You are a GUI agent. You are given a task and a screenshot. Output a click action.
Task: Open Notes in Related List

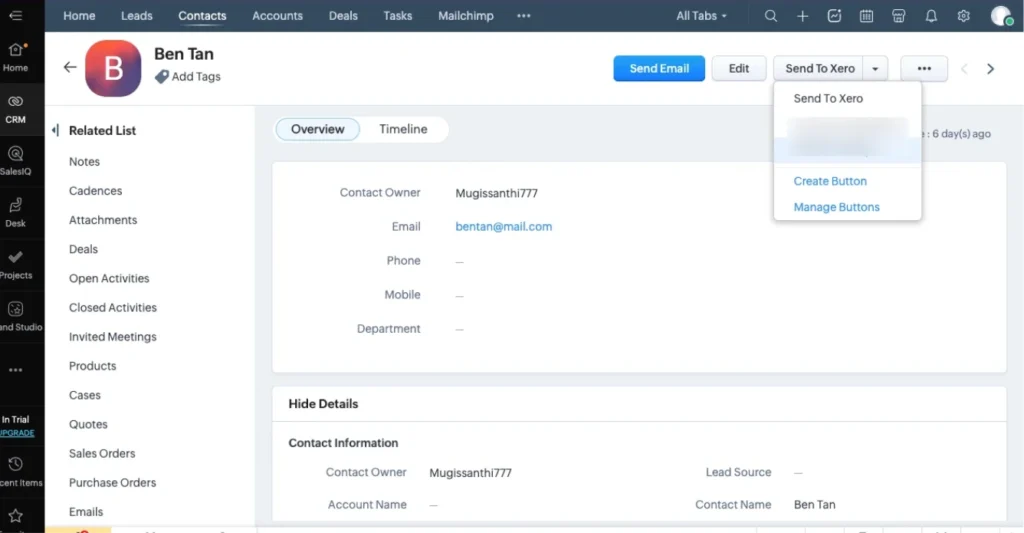(x=84, y=161)
